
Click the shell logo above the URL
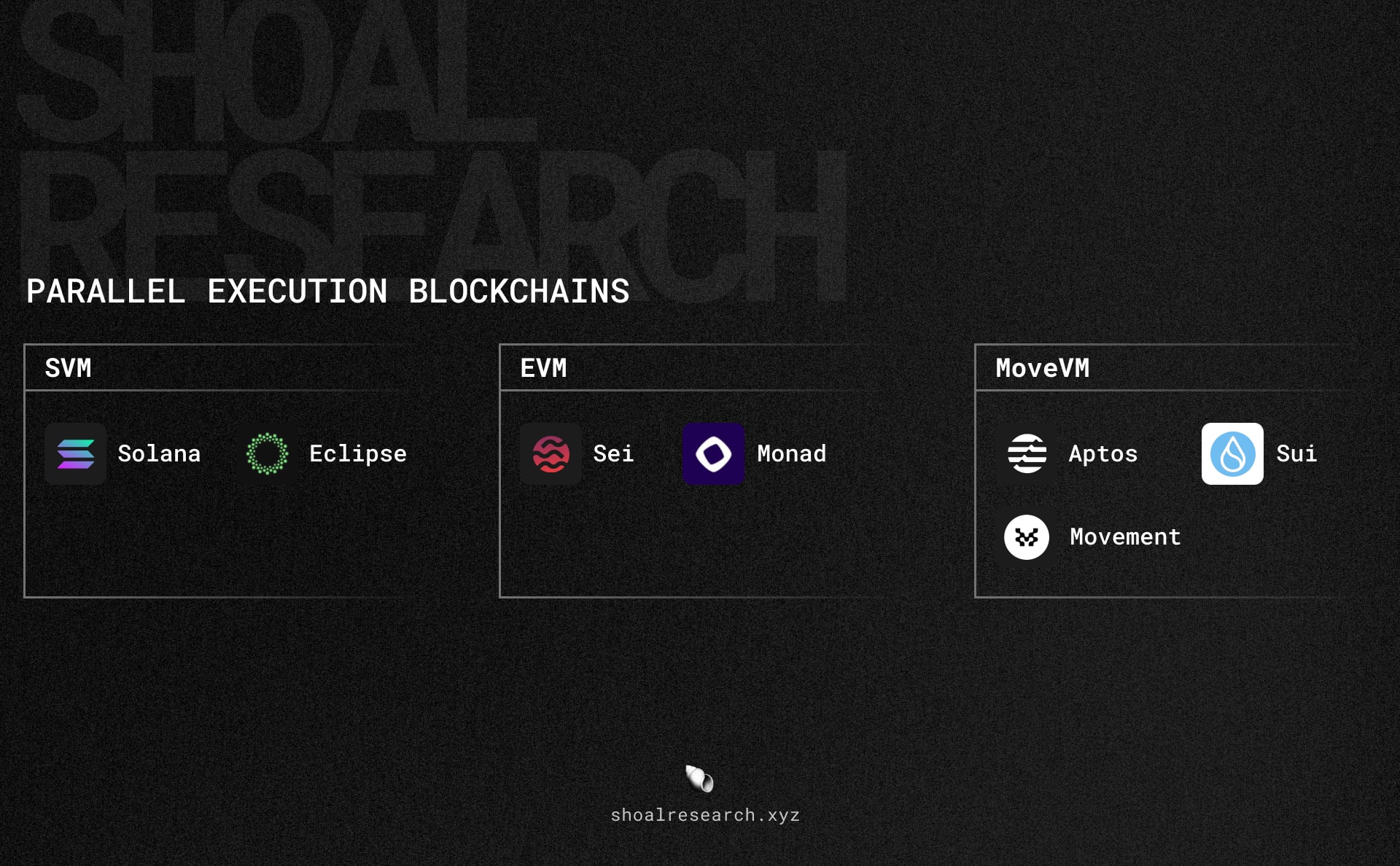pyautogui.click(x=700, y=779)
